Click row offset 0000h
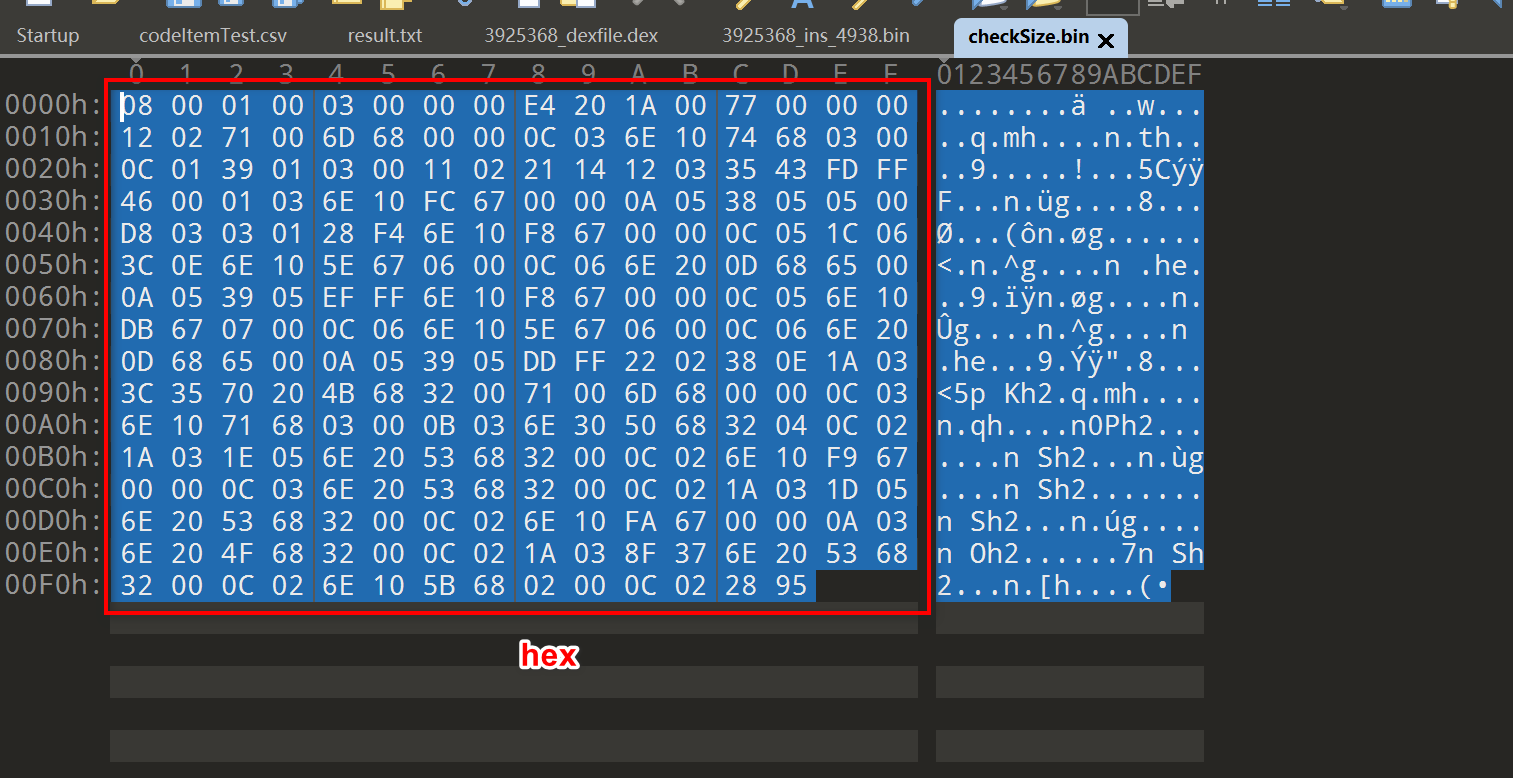Screen dimensions: 1513x778 54,106
